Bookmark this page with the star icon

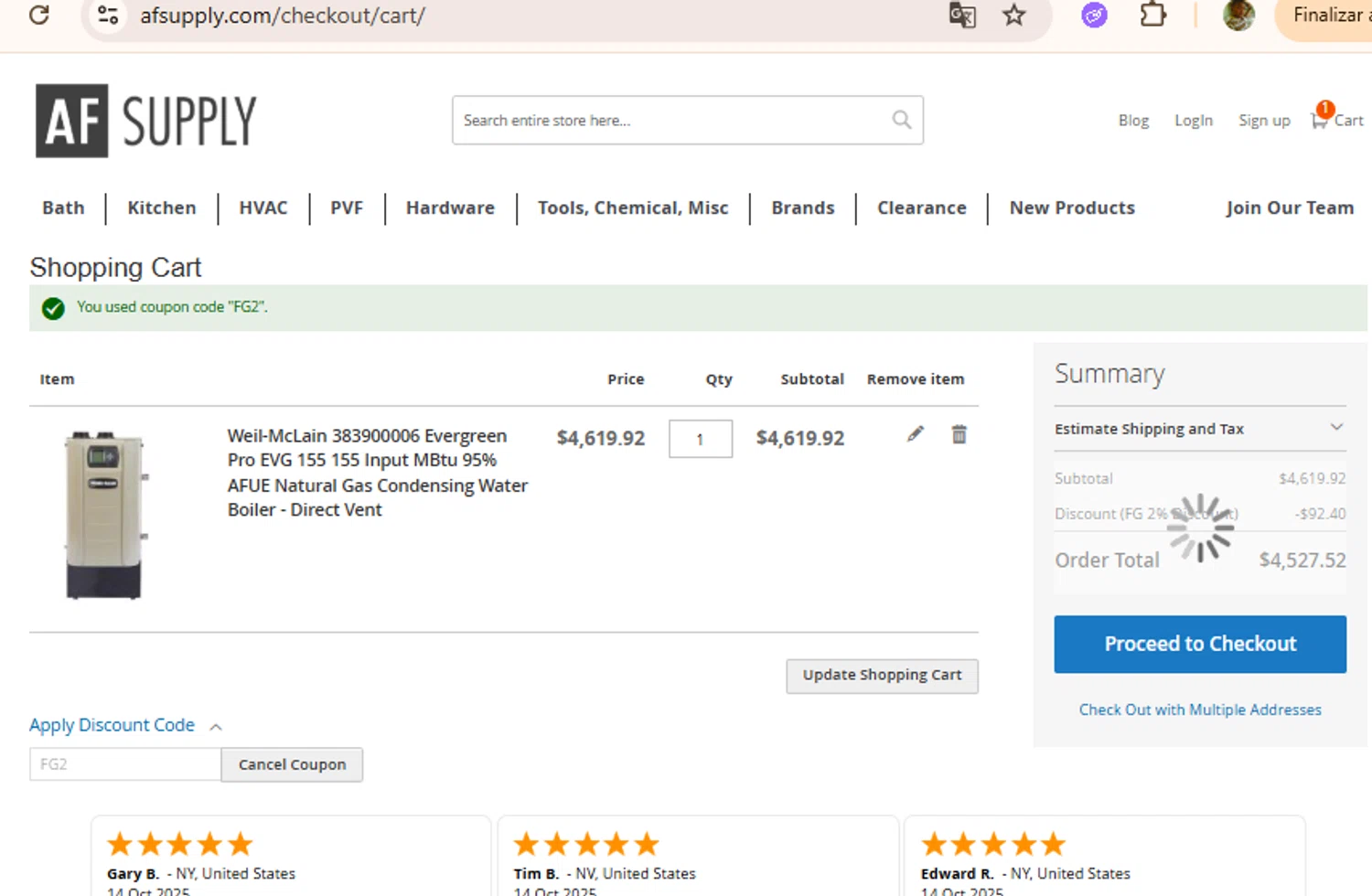coord(1013,16)
